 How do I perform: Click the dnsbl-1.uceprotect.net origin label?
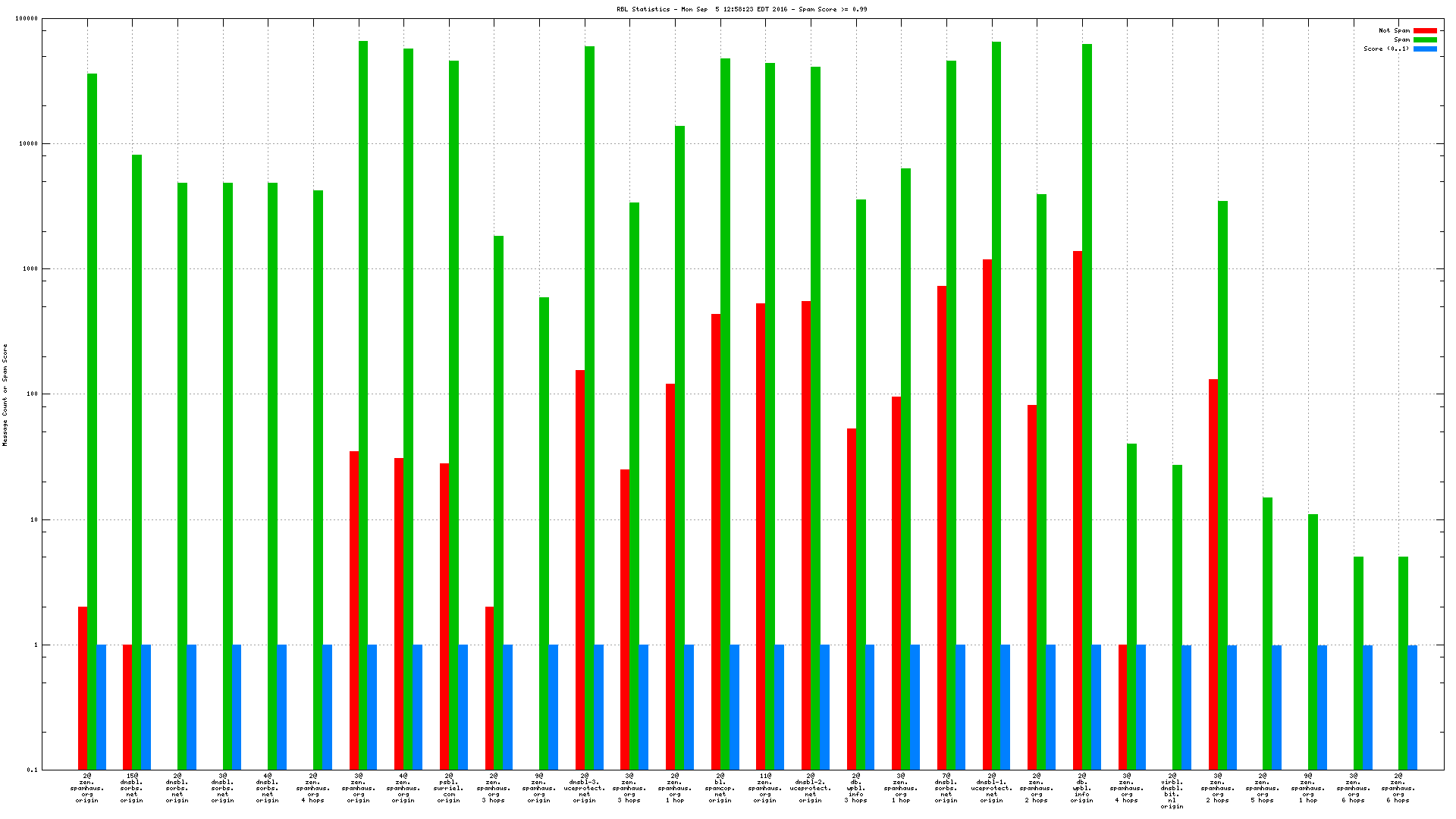click(x=991, y=788)
